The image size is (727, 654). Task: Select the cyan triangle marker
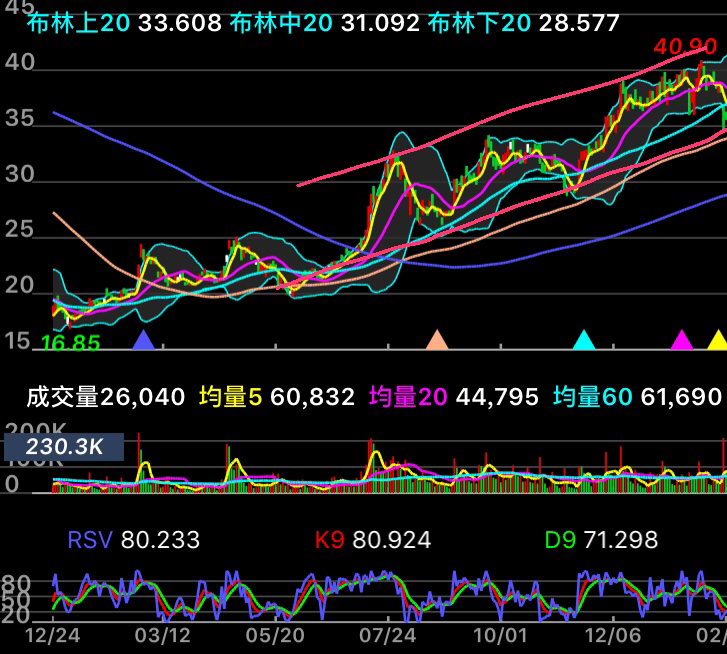tap(584, 340)
